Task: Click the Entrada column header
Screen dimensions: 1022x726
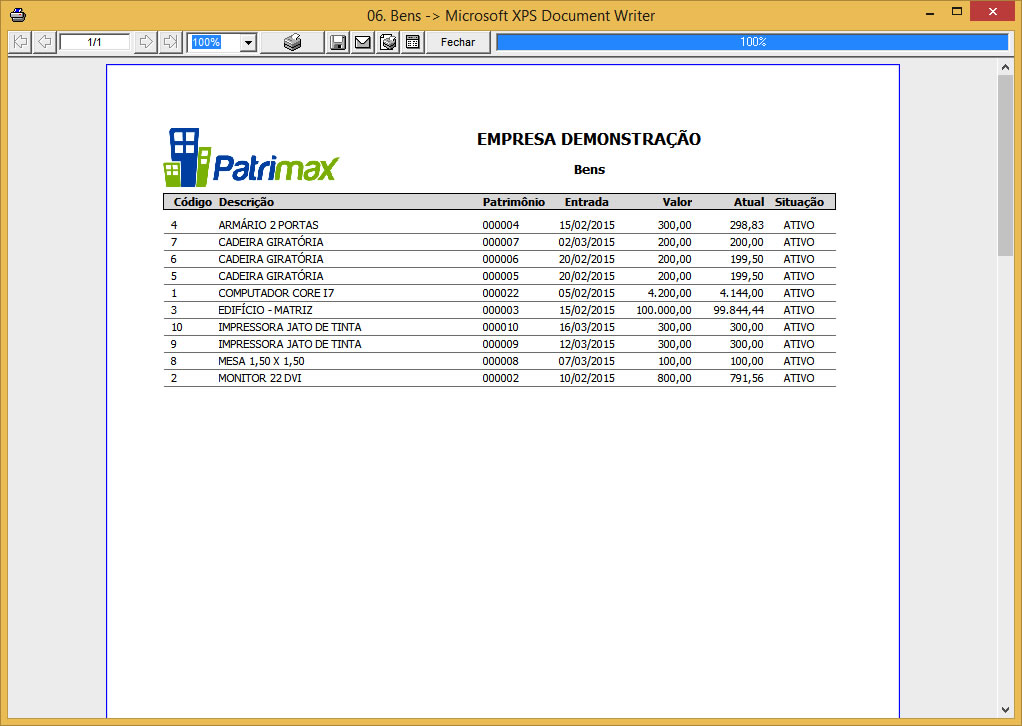Action: click(587, 202)
